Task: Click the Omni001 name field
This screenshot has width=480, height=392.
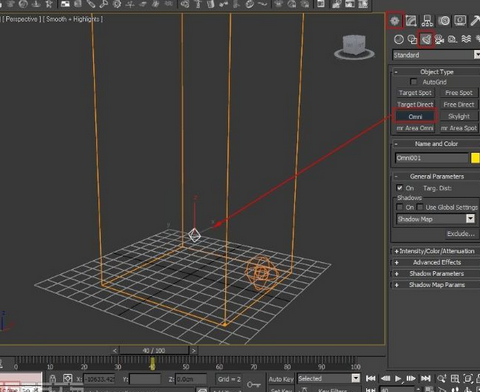Action: 432,158
